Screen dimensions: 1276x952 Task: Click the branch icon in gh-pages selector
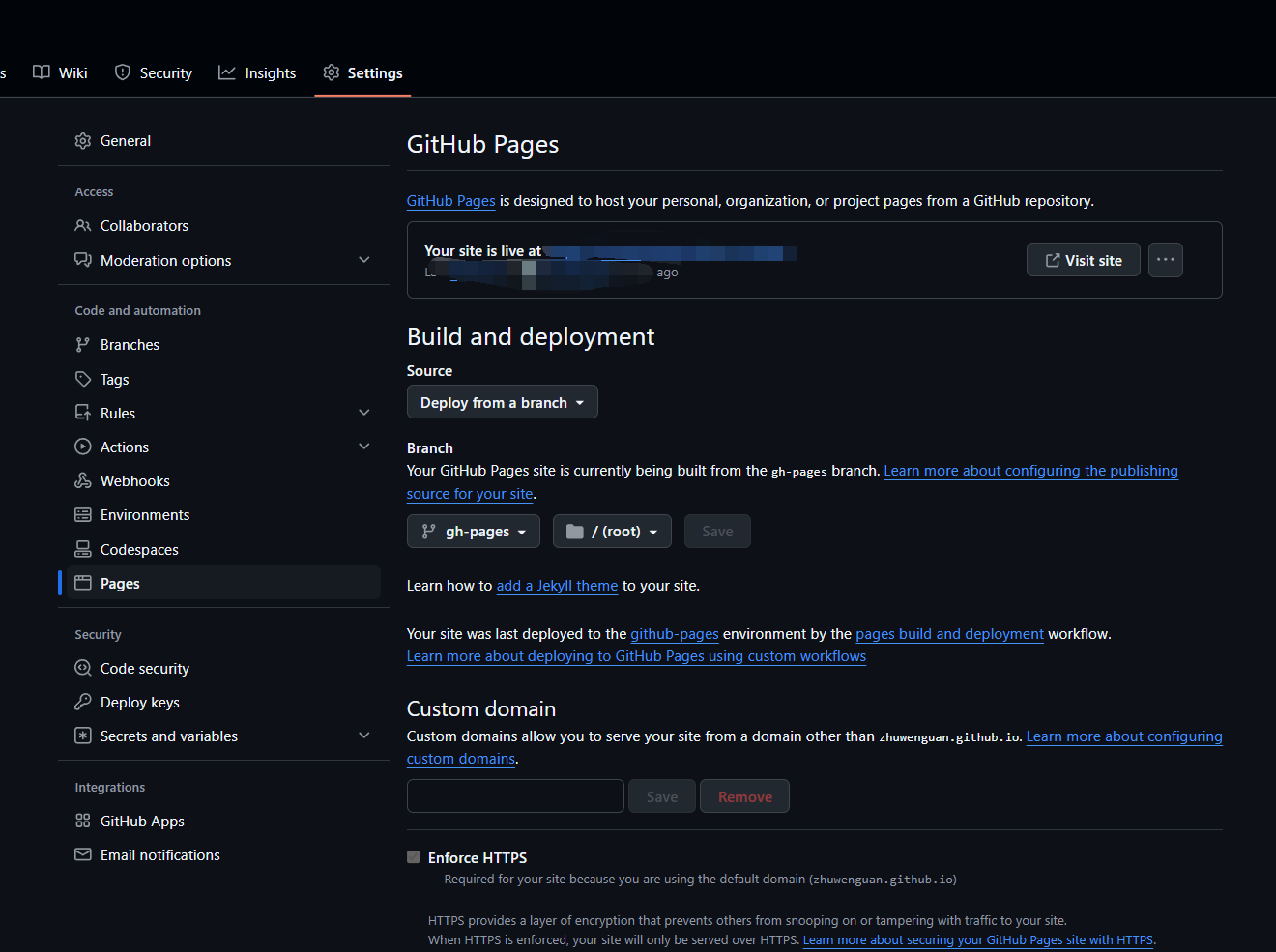coord(429,532)
